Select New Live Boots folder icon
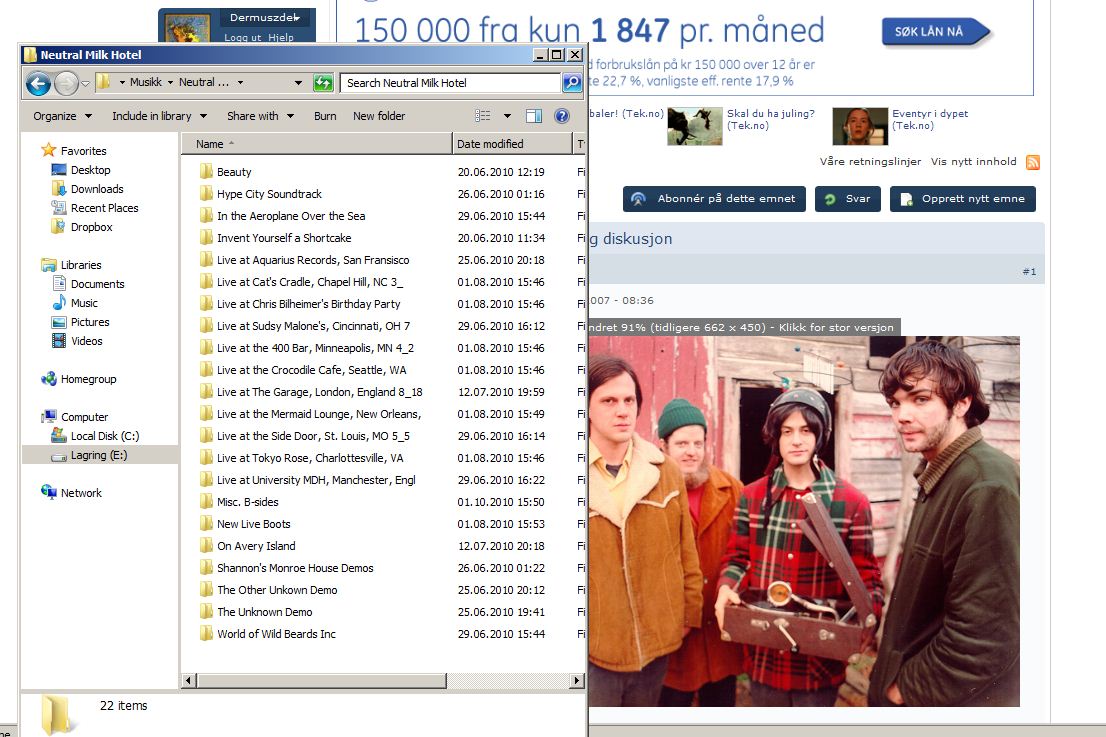Viewport: 1106px width, 737px height. pyautogui.click(x=206, y=523)
